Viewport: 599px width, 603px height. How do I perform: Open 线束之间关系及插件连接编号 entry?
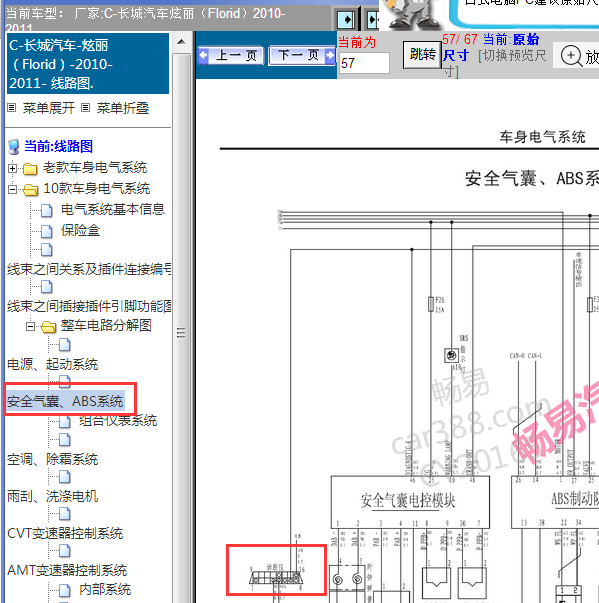tap(89, 269)
